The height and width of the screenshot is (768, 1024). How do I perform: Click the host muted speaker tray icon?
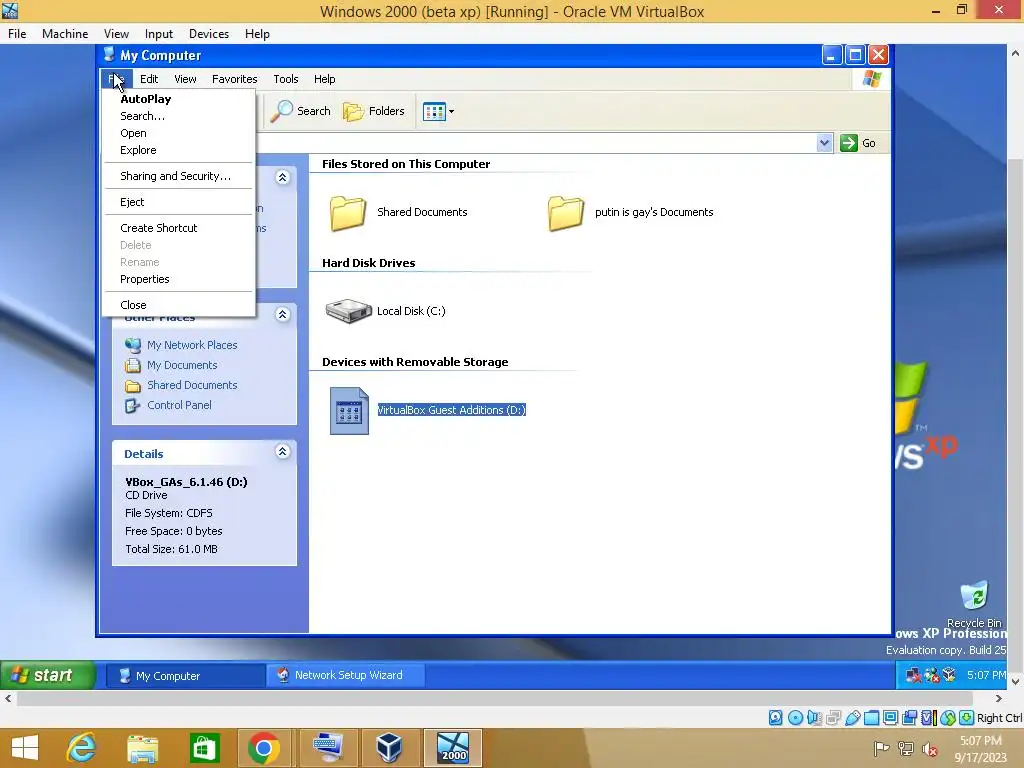point(930,748)
